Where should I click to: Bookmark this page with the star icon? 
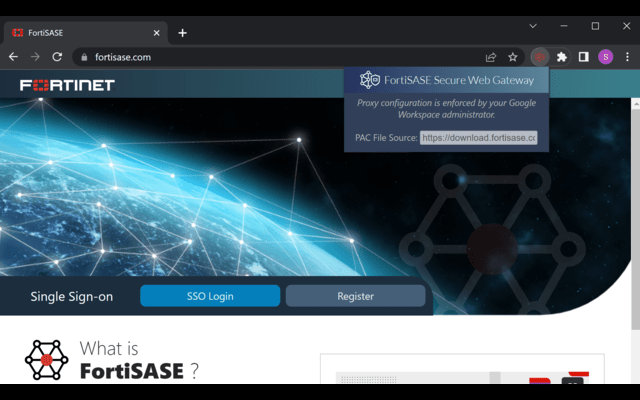tap(513, 57)
